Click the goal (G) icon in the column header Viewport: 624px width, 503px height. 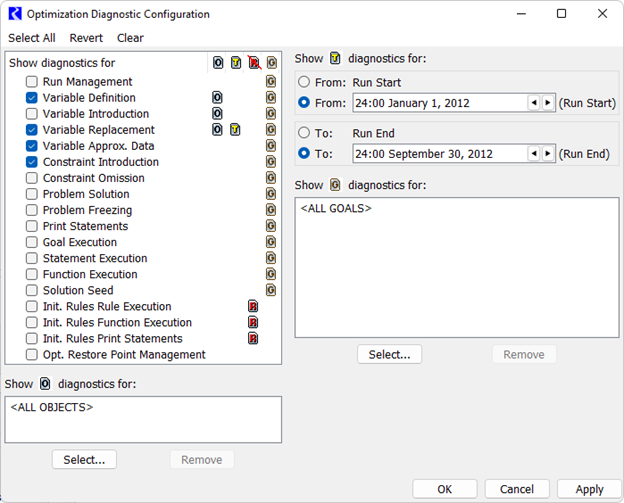(x=271, y=63)
